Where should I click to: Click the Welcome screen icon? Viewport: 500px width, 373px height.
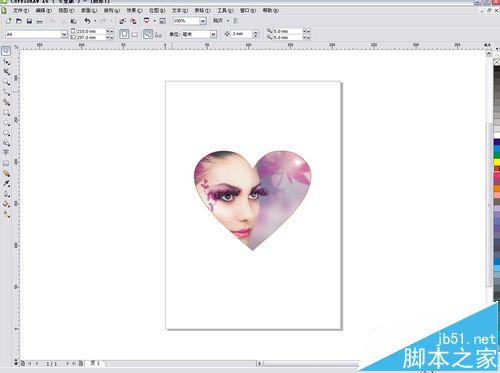click(x=163, y=21)
